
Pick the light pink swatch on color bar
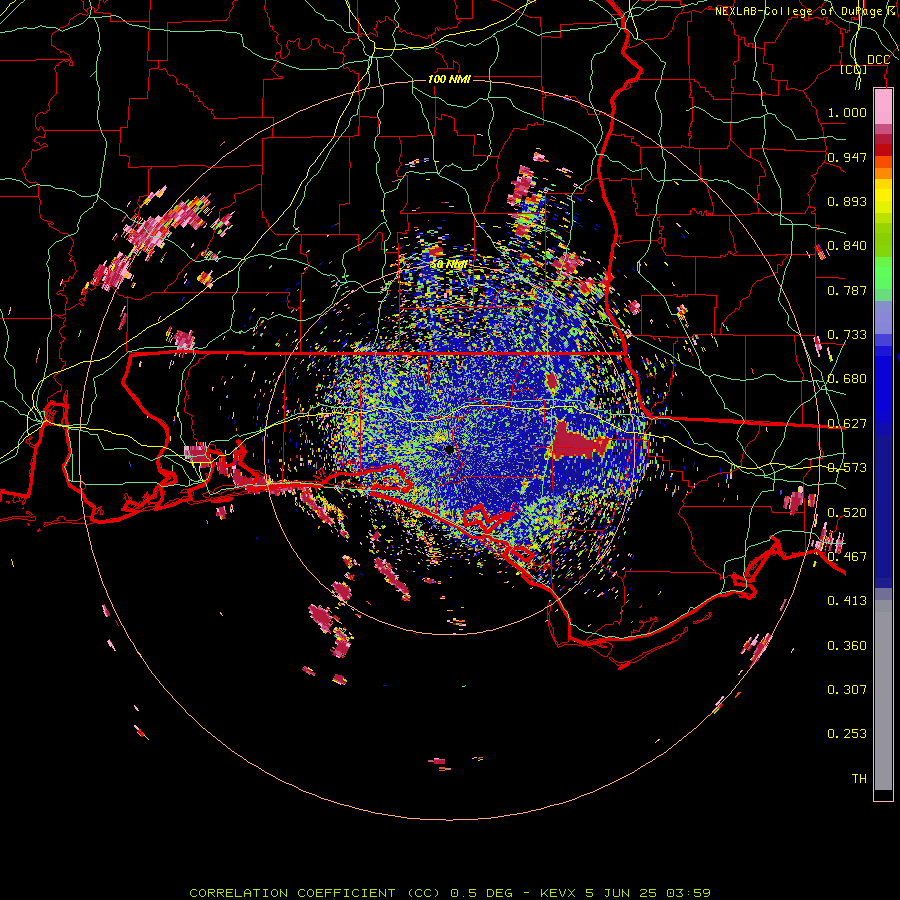[883, 106]
